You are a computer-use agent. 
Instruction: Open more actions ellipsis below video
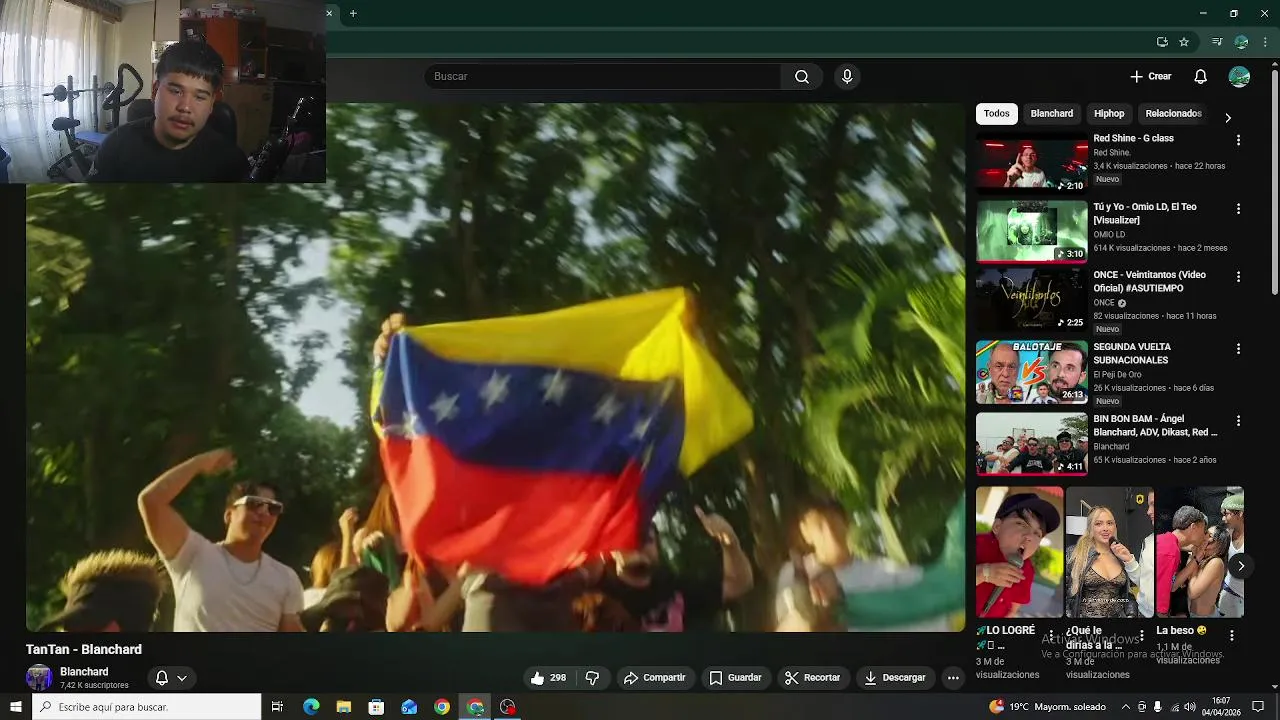(953, 678)
